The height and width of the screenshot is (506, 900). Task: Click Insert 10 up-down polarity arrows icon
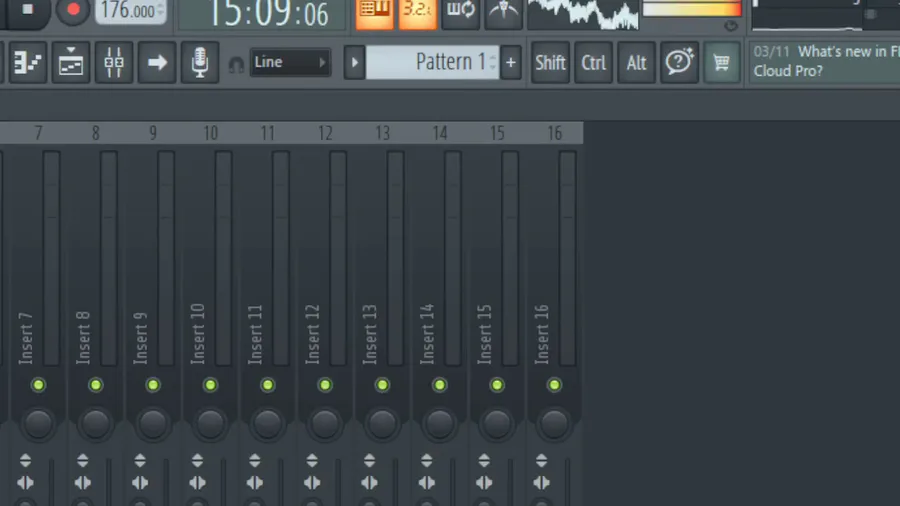point(197,460)
